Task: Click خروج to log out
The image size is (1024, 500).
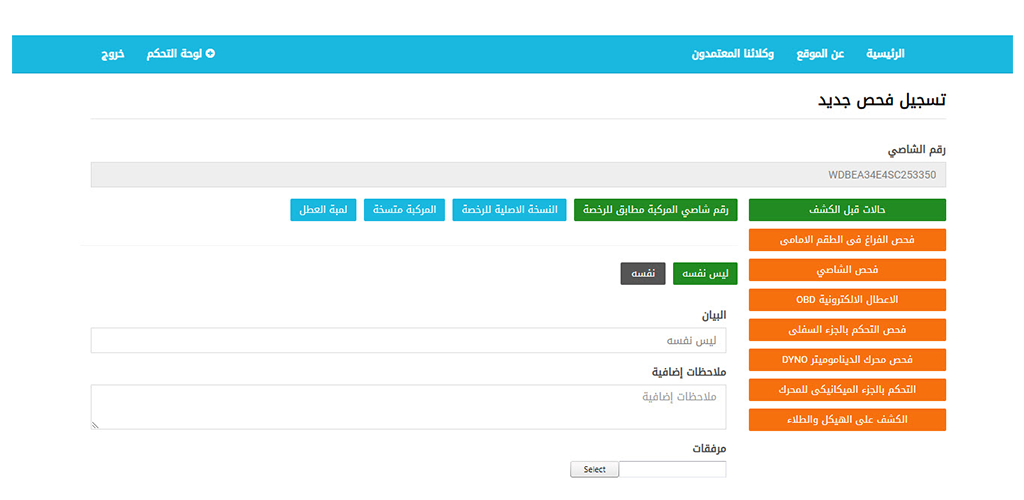Action: (112, 54)
